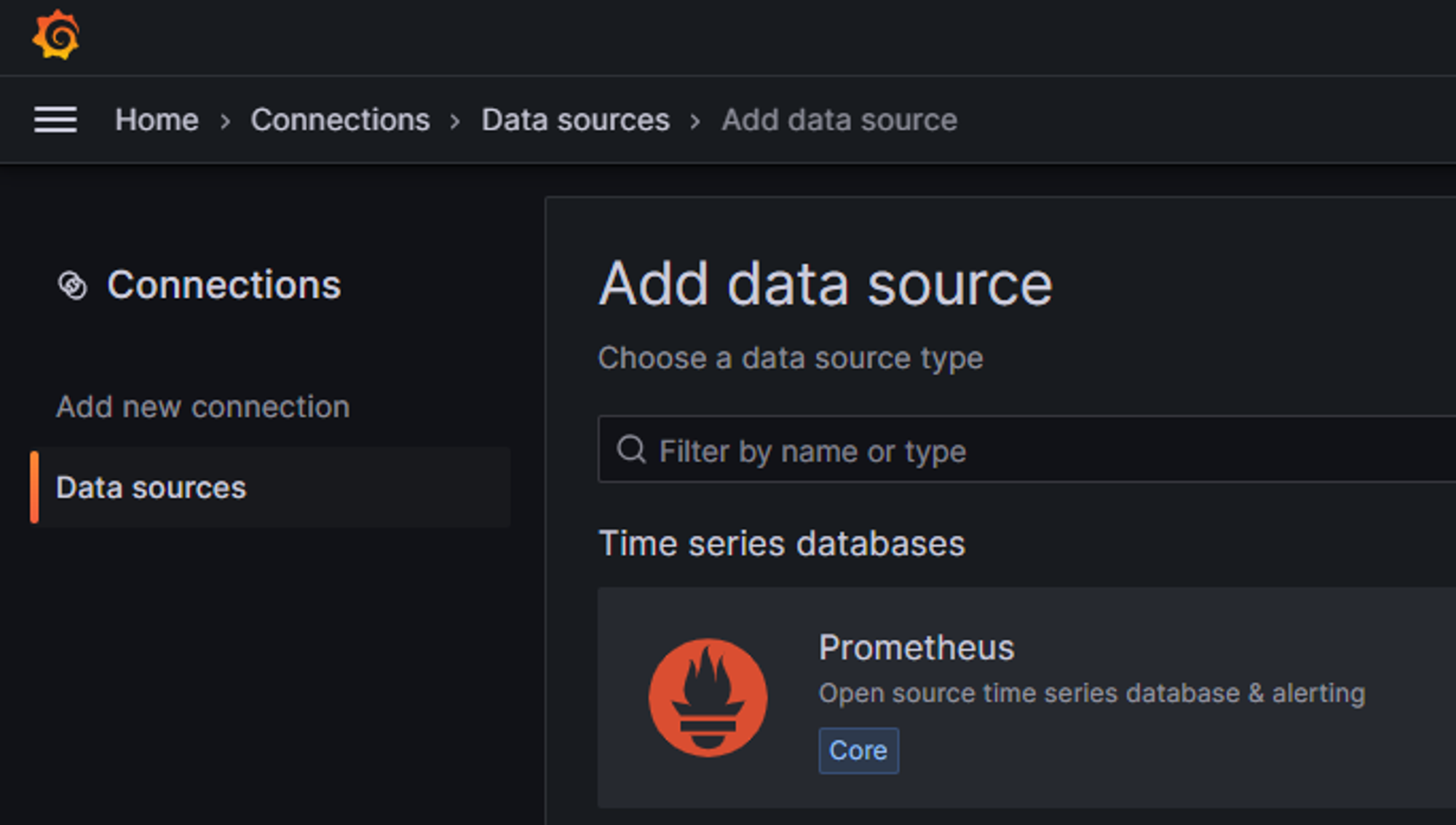The image size is (1456, 825).
Task: Click the Core badge on Prometheus
Action: tap(858, 751)
